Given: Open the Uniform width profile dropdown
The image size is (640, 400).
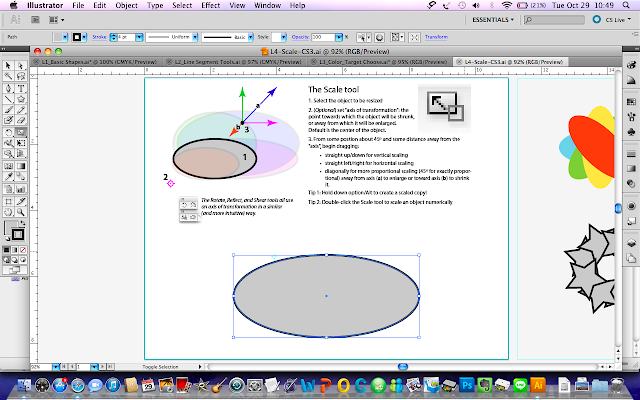Looking at the screenshot, I should pos(195,37).
